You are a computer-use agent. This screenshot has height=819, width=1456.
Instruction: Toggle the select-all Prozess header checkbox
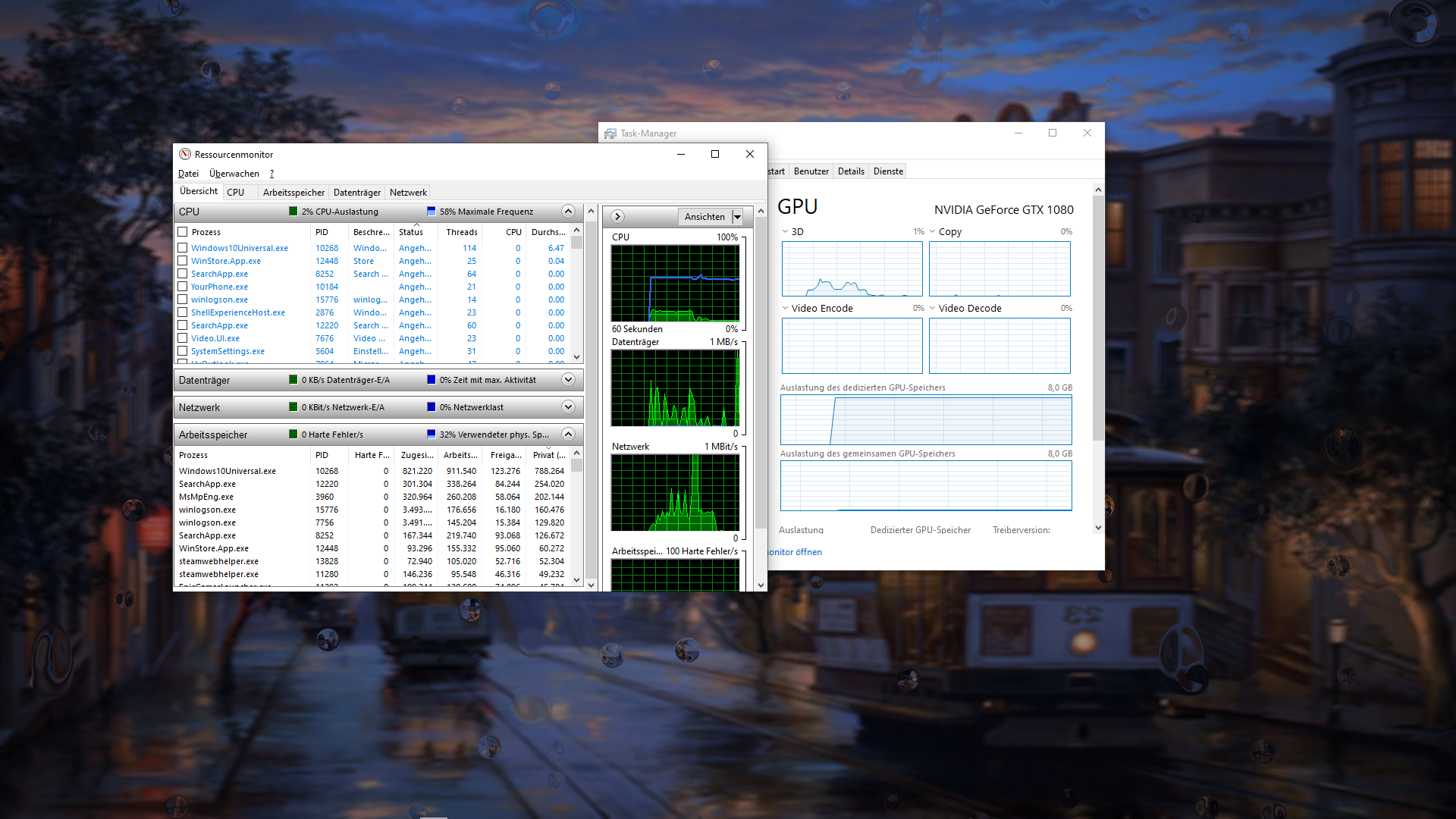pos(183,232)
